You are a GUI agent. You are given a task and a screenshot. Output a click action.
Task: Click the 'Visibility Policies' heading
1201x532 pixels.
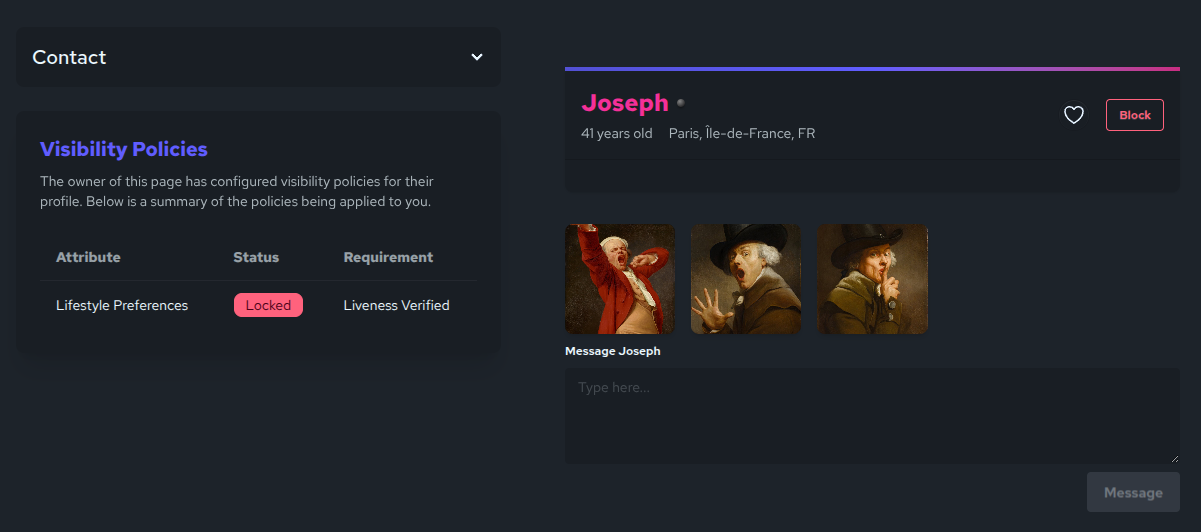coord(124,149)
